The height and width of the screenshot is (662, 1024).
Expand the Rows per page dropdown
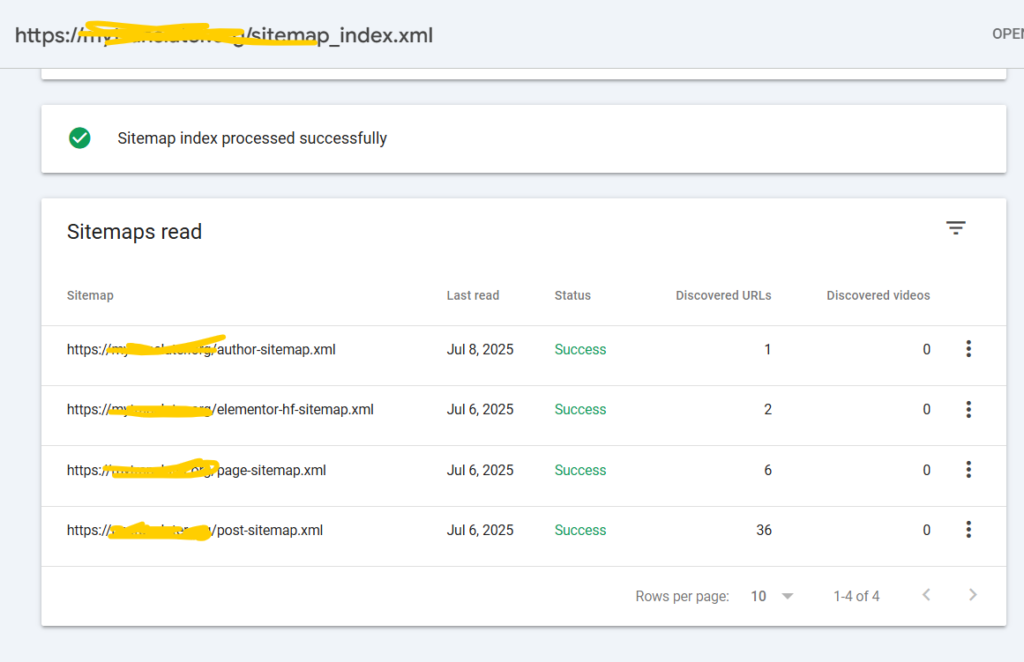point(771,596)
